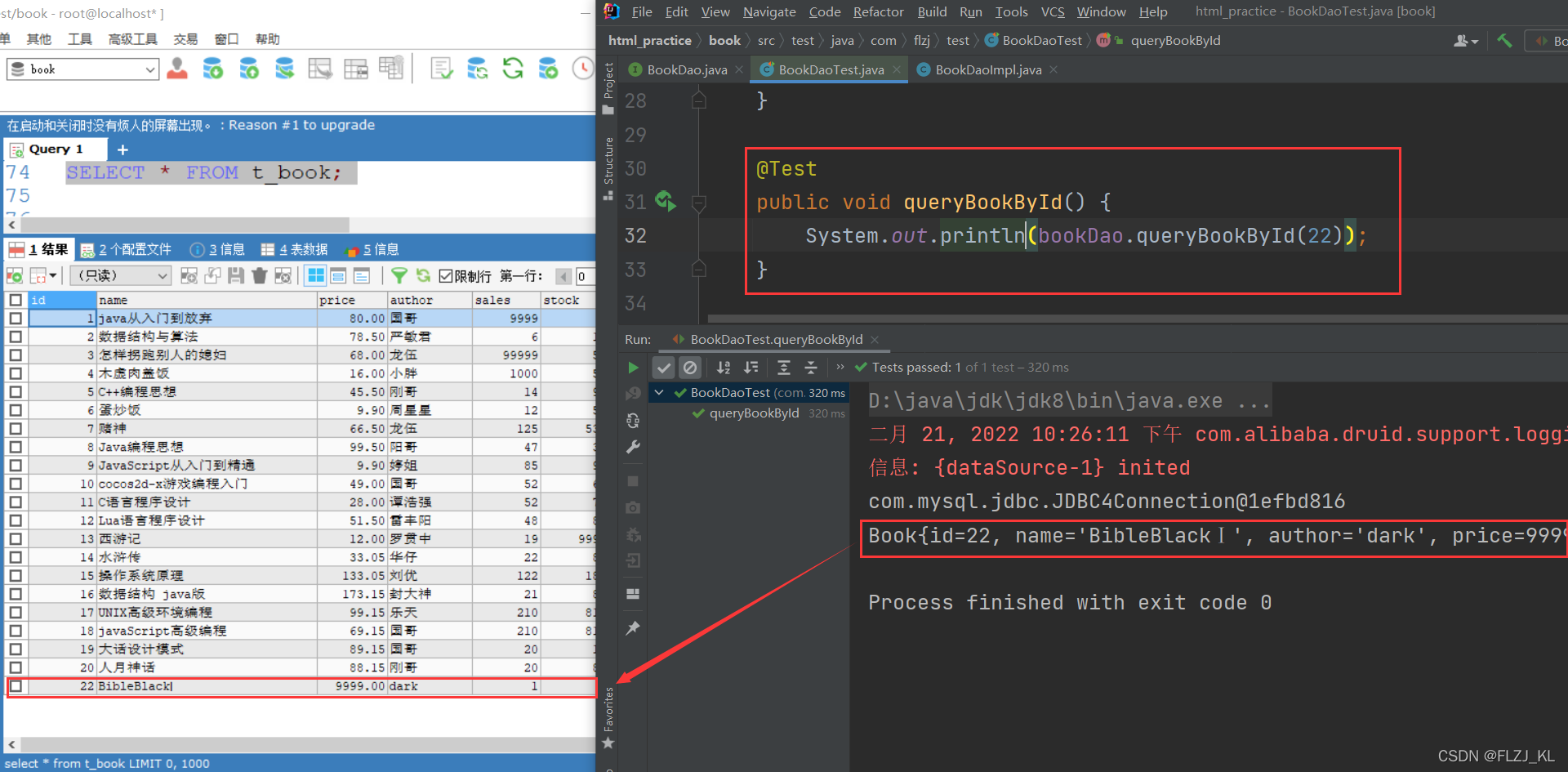The image size is (1568, 772).
Task: Click the run gutter icon beside queryBookById method
Action: [x=666, y=201]
